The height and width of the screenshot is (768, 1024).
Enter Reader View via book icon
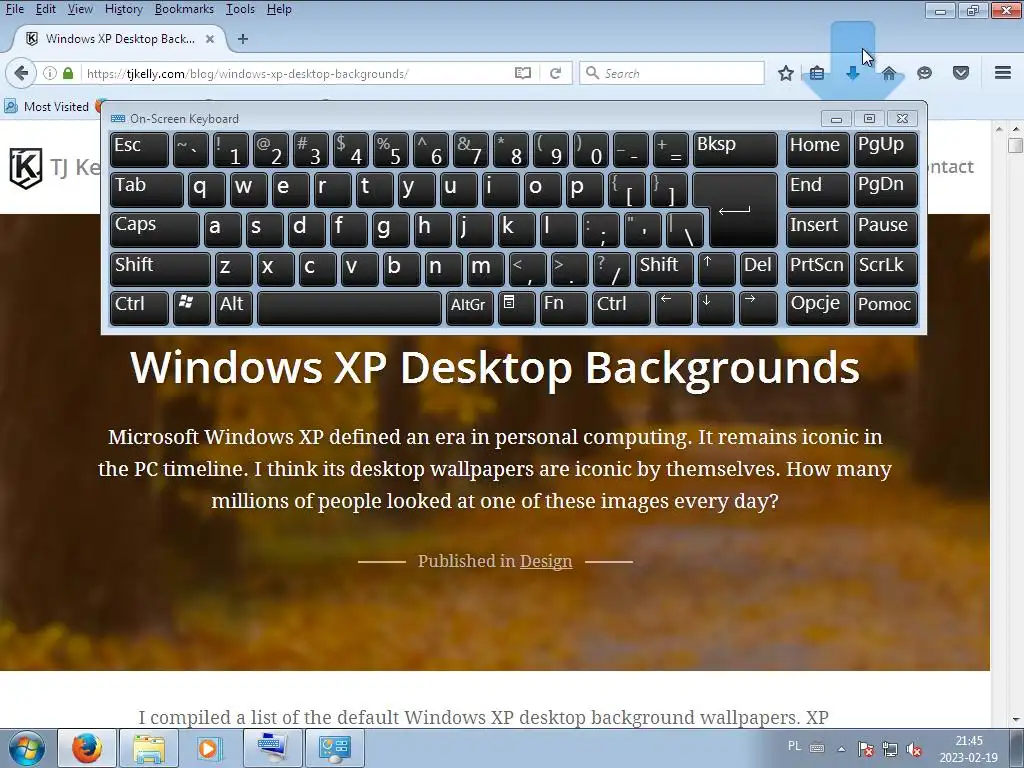pos(522,73)
